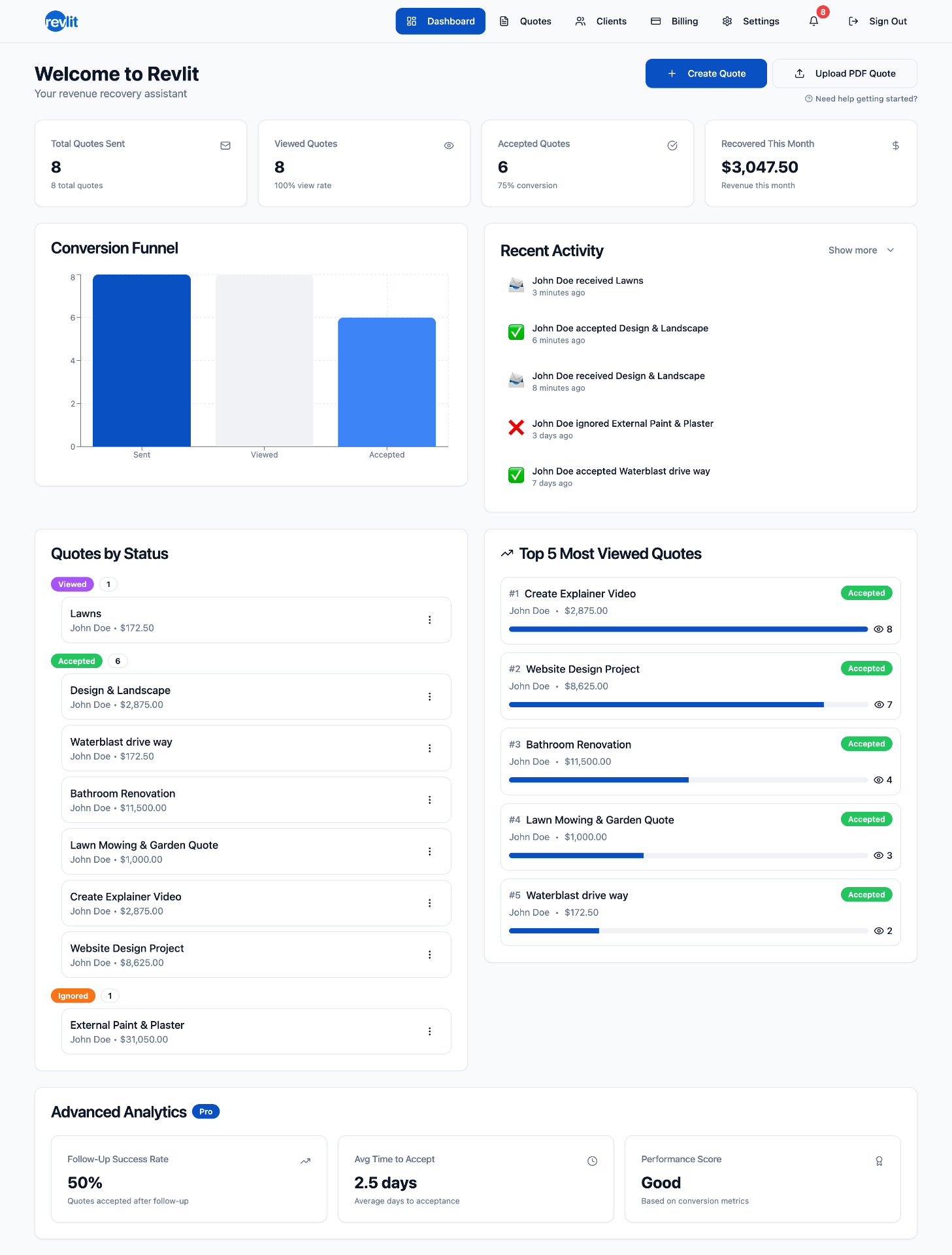
Task: Open the #4 Lawn Mowing & Garden Quote card
Action: click(700, 837)
